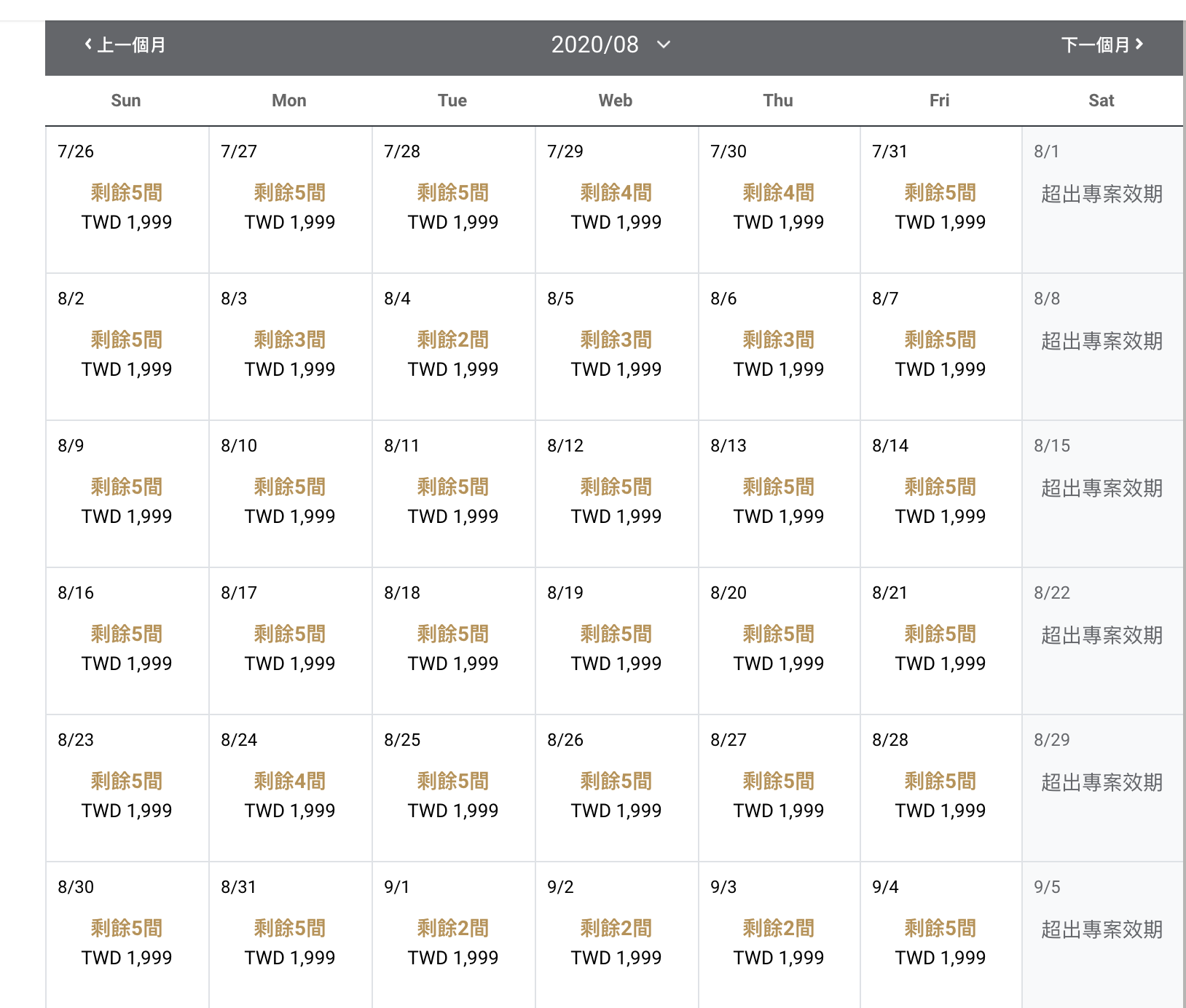Screen dimensions: 1186x1008
Task: Choose 9/3 with 剩餘2間
Action: pyautogui.click(x=779, y=935)
